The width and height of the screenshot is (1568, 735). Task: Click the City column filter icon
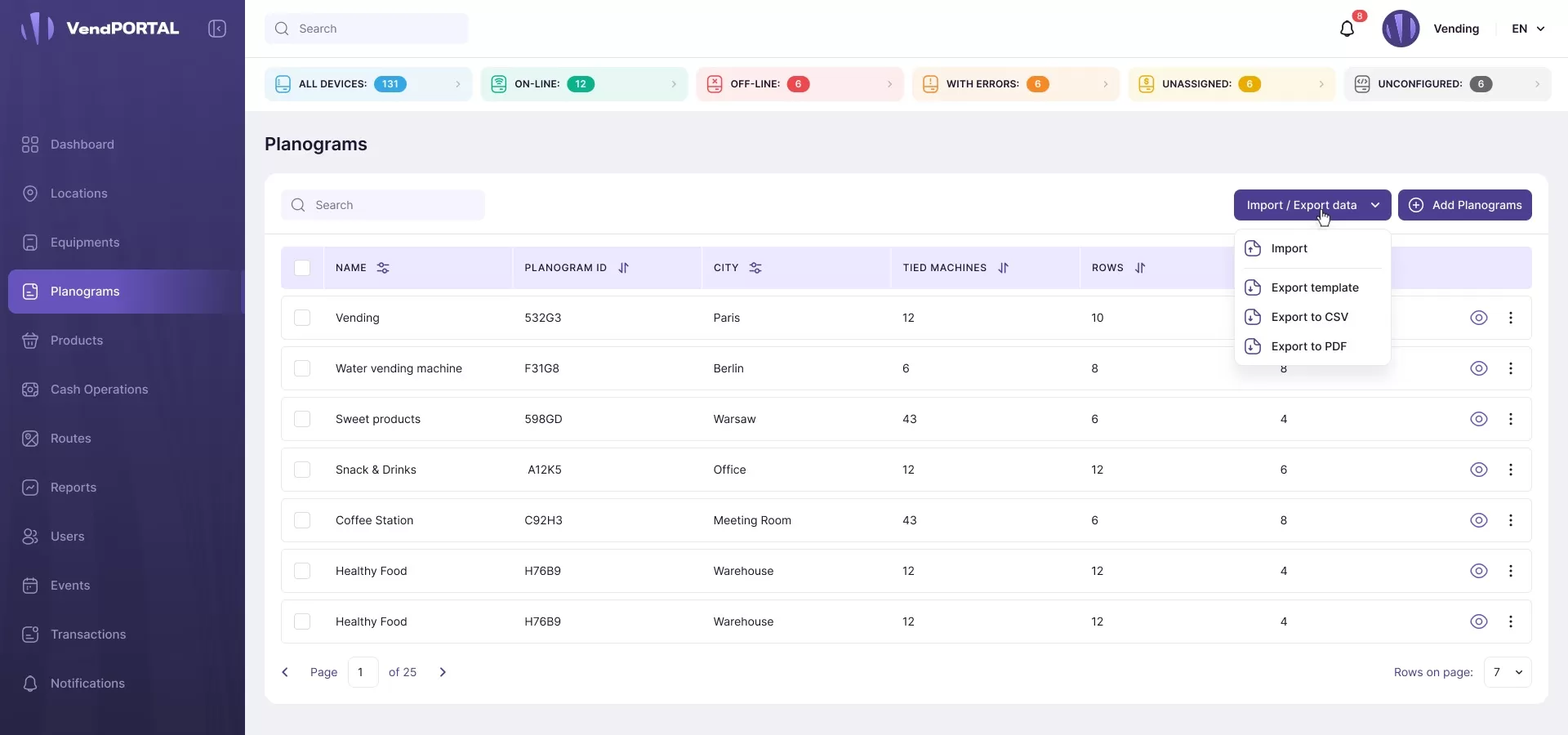pyautogui.click(x=755, y=268)
